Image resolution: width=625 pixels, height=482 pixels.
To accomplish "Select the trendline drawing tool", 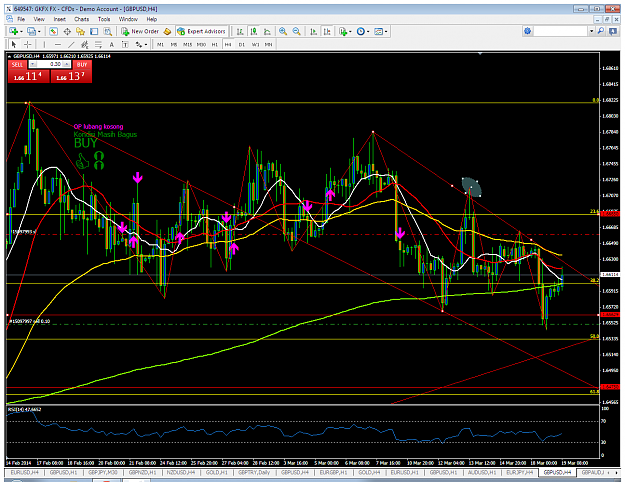I will 71,45.
